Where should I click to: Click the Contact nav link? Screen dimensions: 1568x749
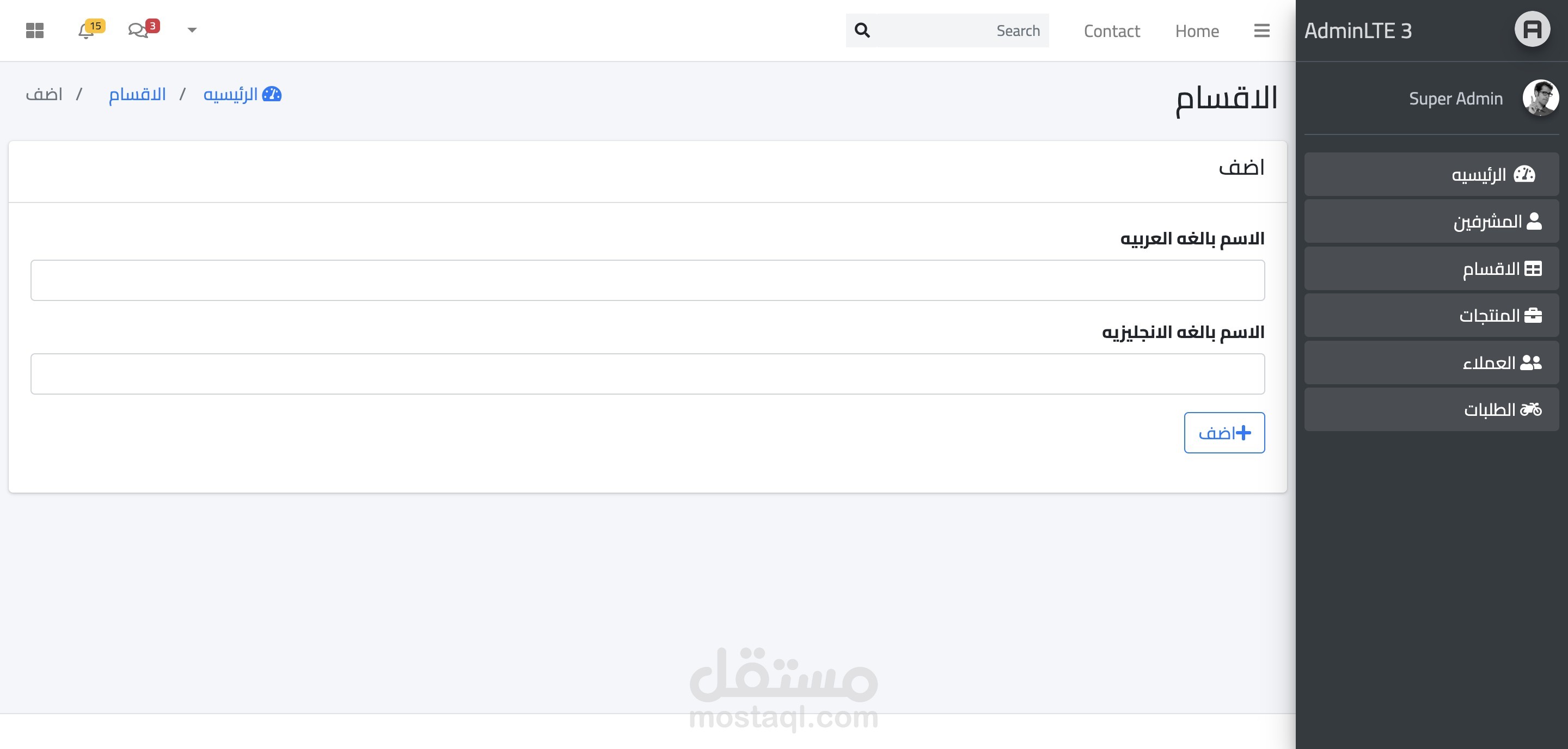[1111, 31]
